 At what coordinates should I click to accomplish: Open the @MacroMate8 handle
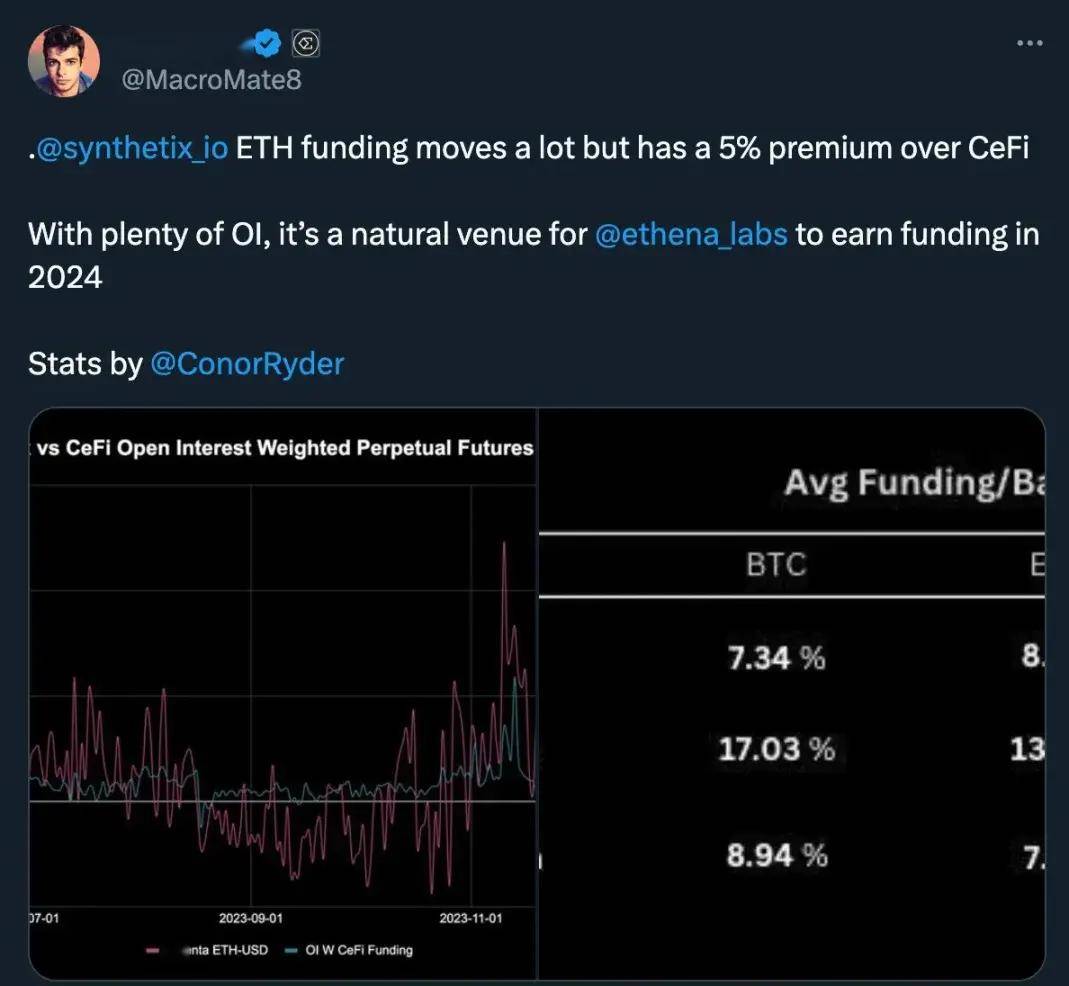(211, 80)
